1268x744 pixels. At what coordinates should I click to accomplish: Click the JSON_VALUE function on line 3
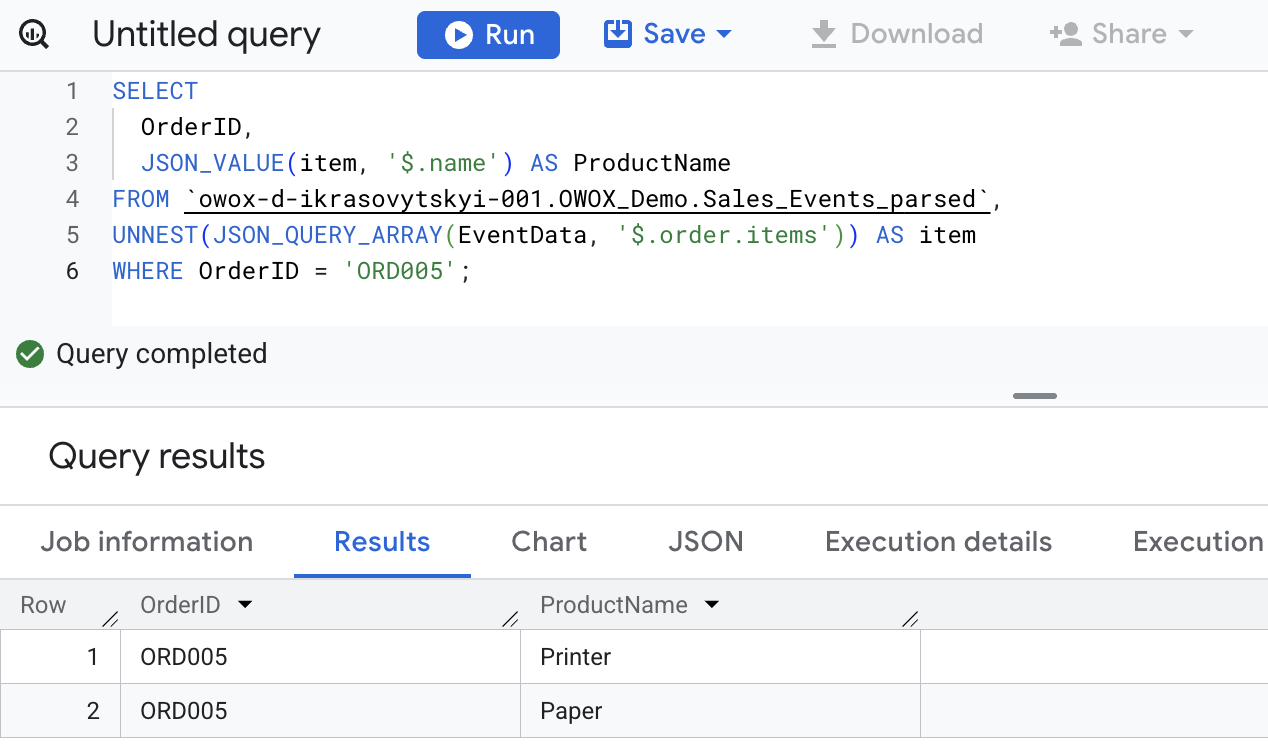213,163
